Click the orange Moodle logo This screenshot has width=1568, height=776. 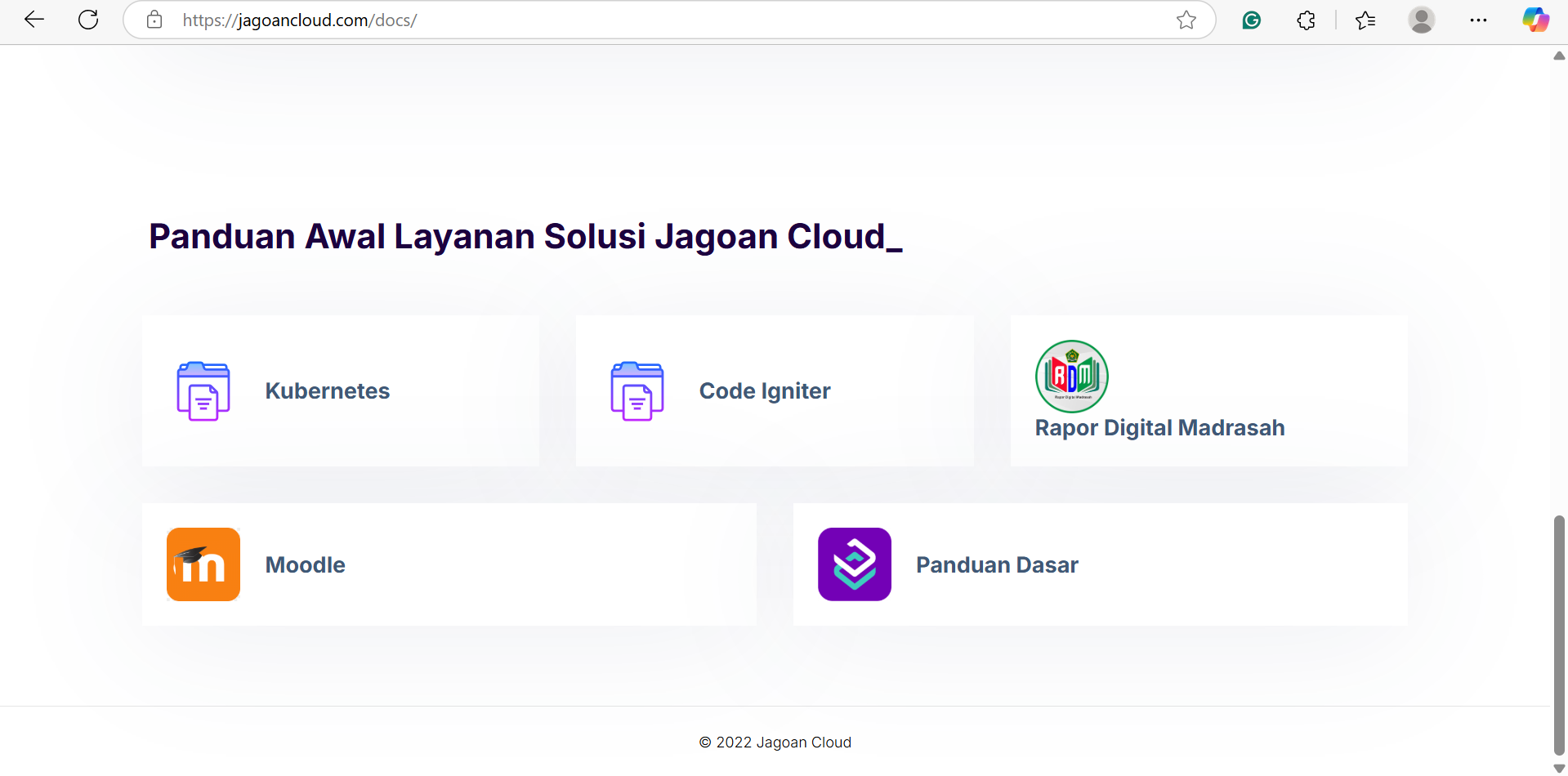click(x=203, y=564)
